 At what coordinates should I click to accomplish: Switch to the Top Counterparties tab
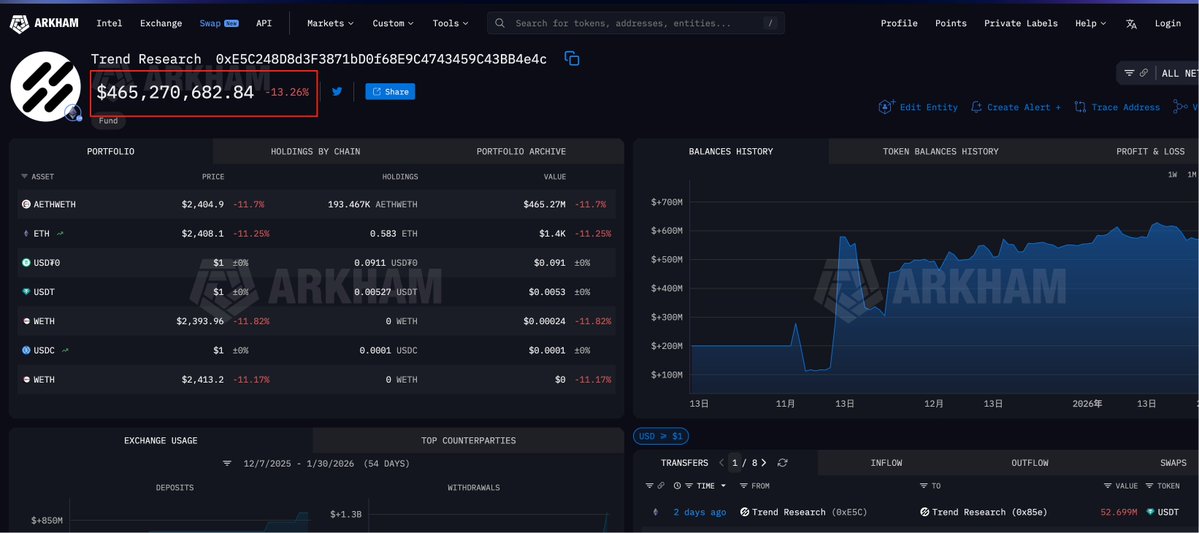(468, 440)
